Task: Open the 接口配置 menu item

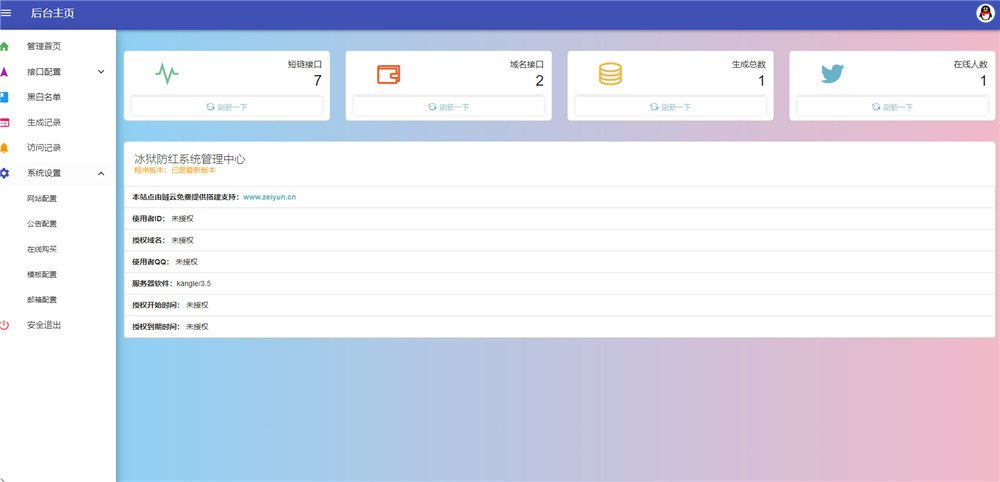Action: tap(44, 72)
